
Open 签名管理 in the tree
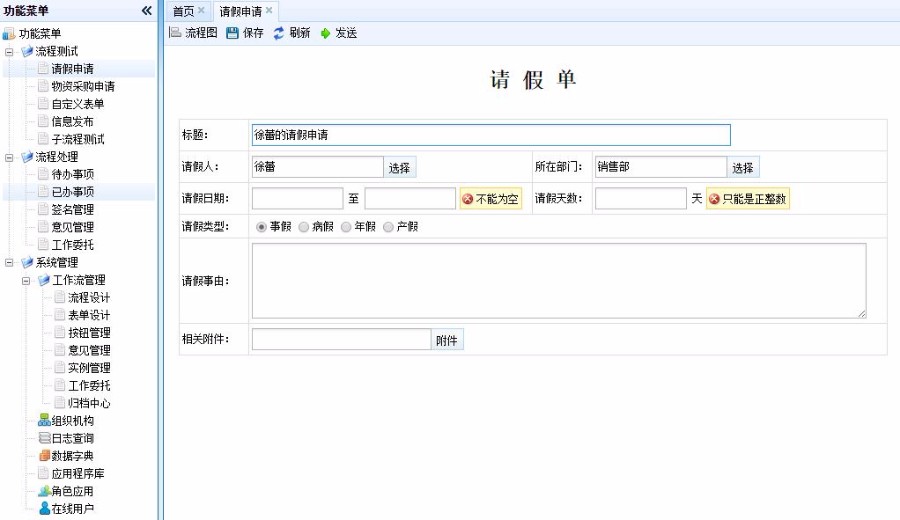(x=72, y=209)
